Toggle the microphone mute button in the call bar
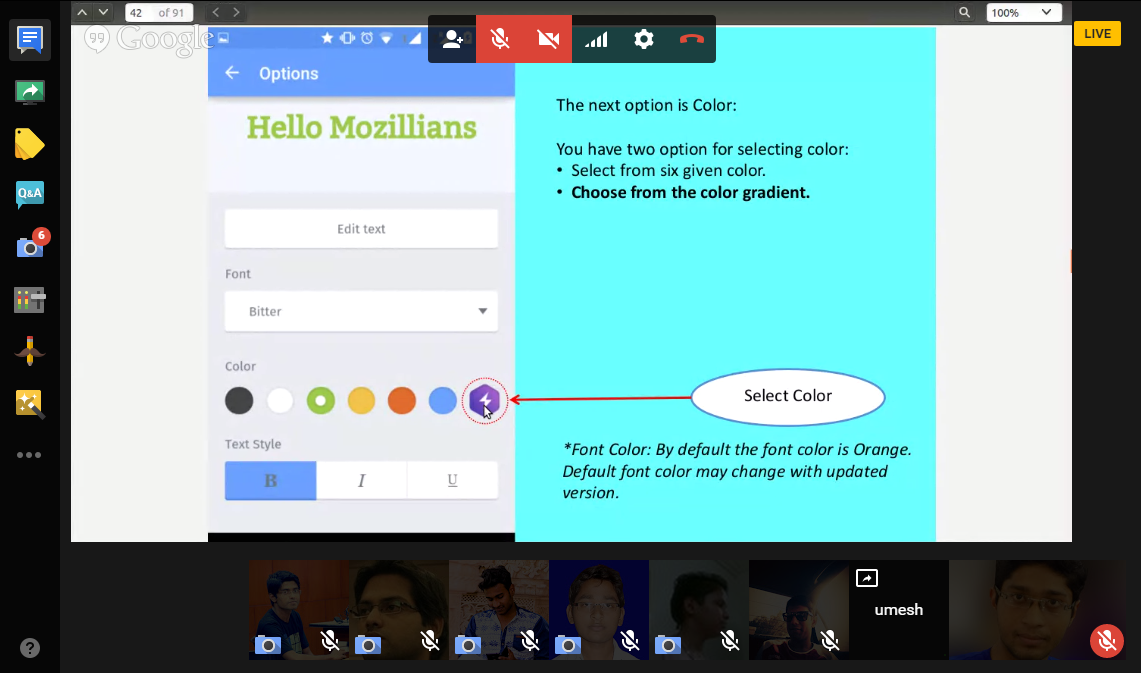Viewport: 1141px width, 673px height. coord(500,39)
